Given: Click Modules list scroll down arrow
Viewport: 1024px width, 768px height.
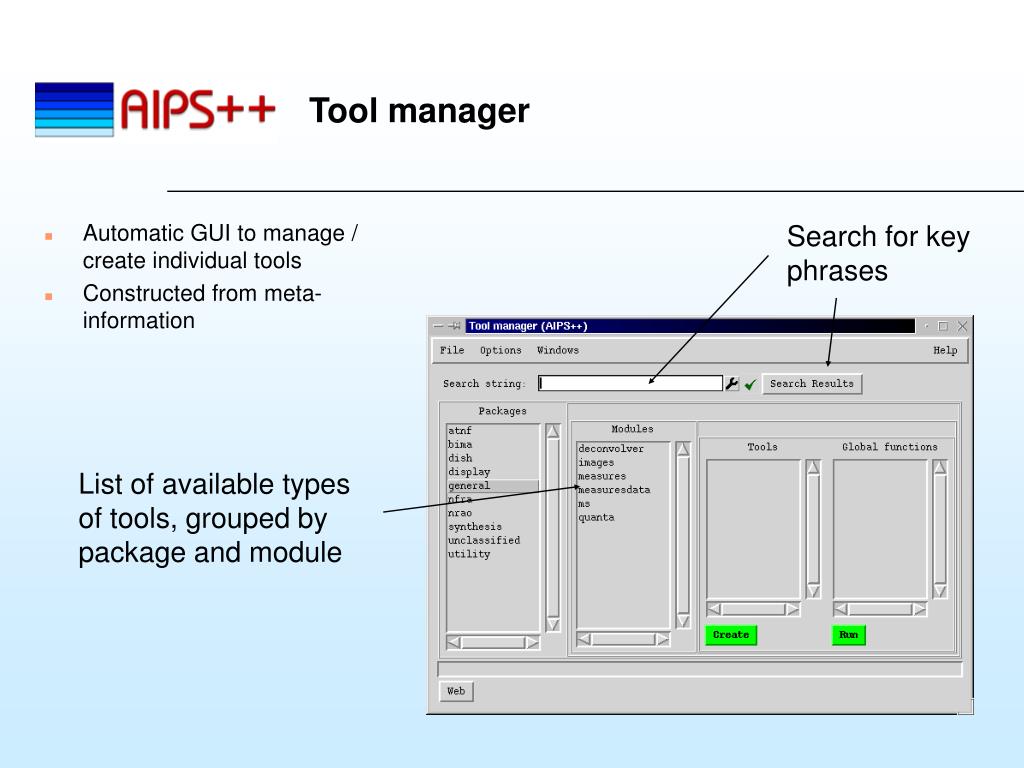Looking at the screenshot, I should tap(683, 620).
